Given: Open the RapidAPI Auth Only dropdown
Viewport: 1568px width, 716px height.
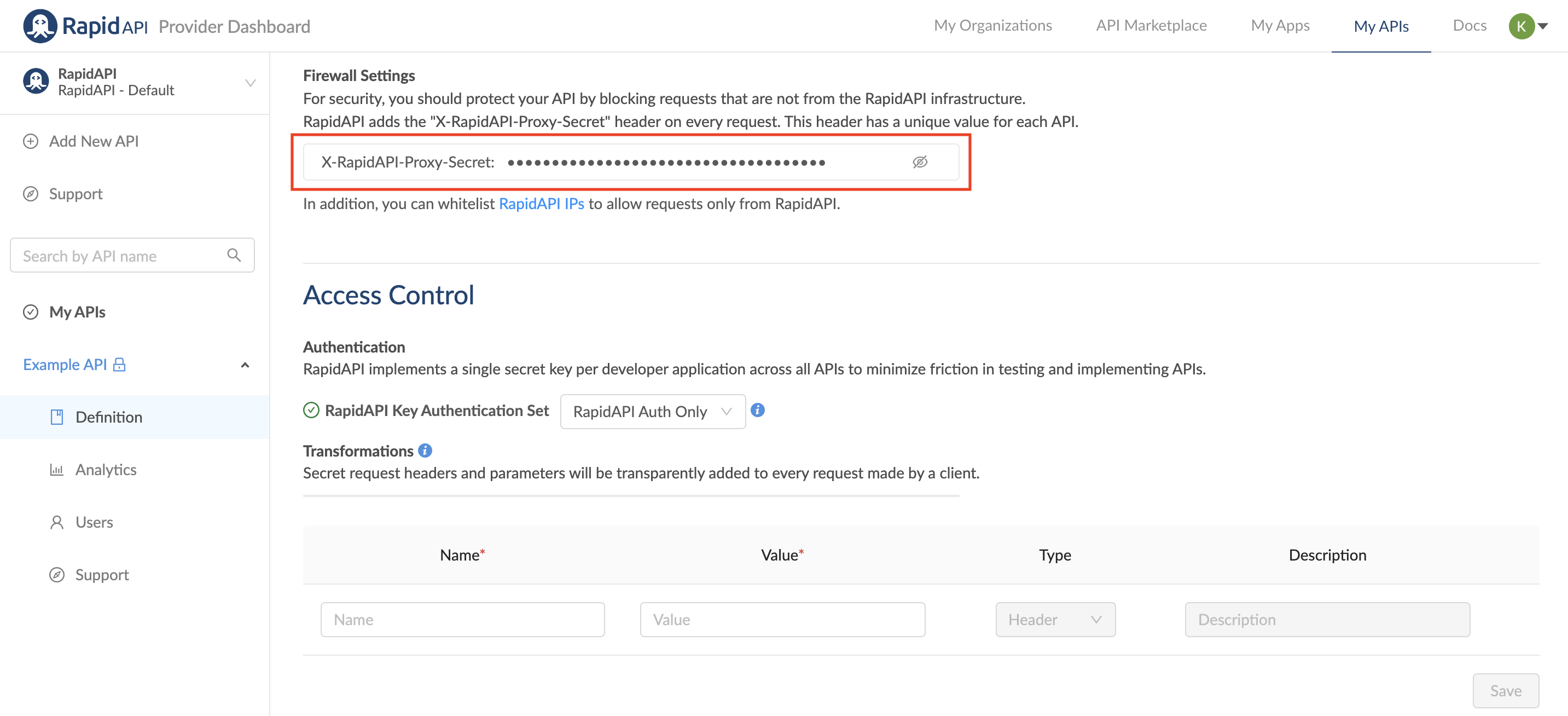Looking at the screenshot, I should (x=653, y=412).
